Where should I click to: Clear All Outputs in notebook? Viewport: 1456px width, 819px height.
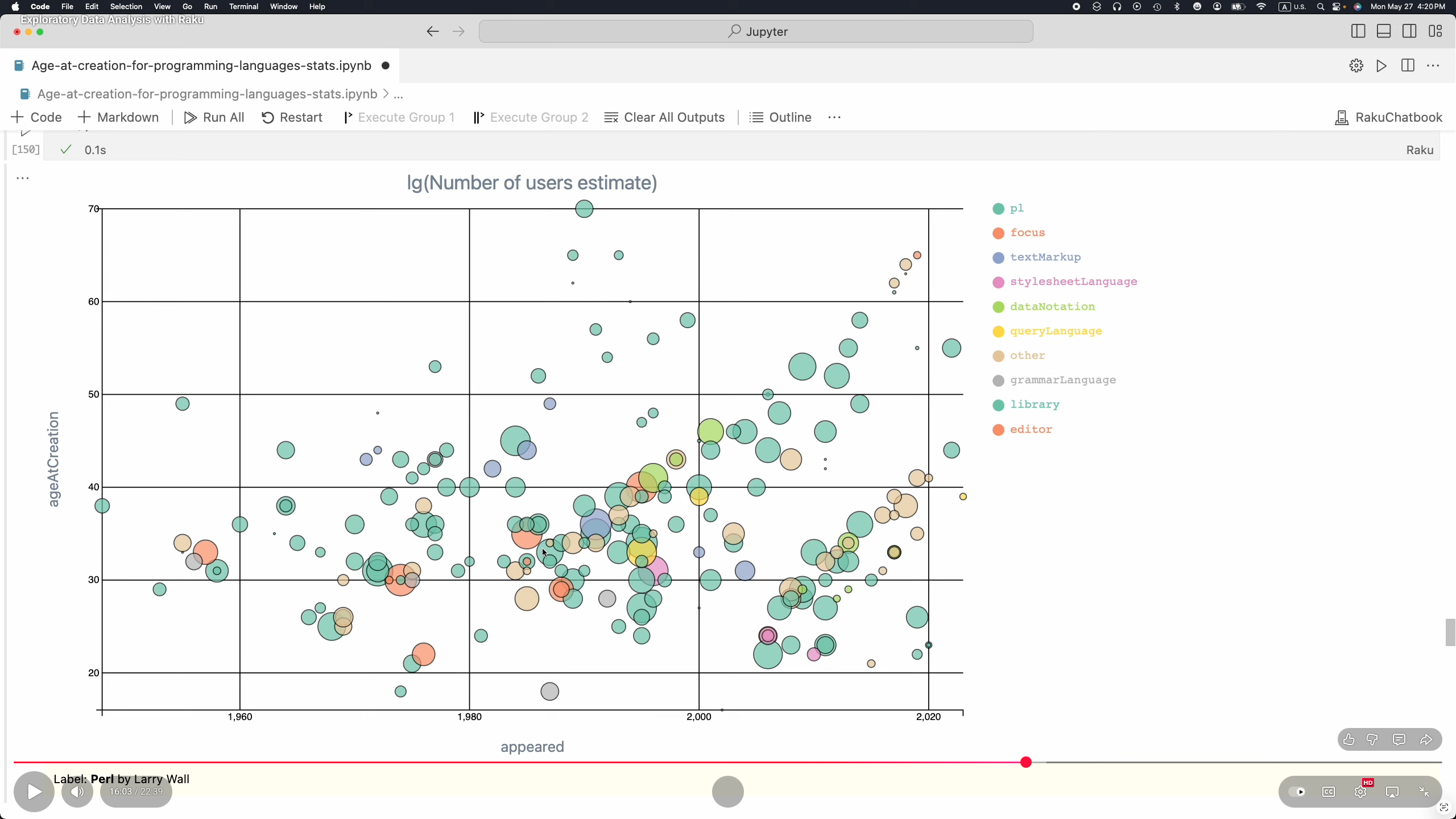tap(664, 117)
